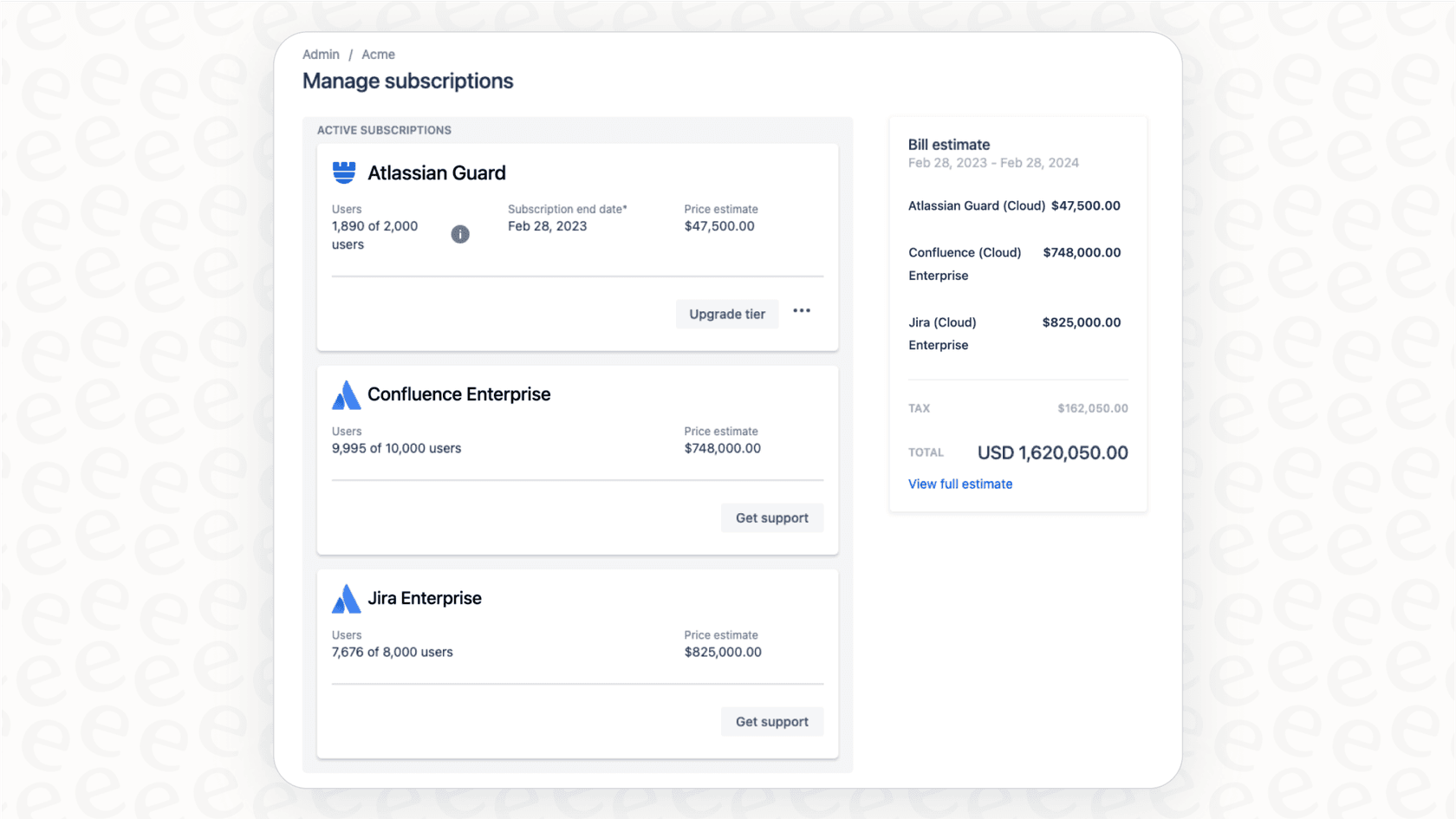Select the Manage subscriptions heading
Screen dimensions: 1456x819
(407, 81)
